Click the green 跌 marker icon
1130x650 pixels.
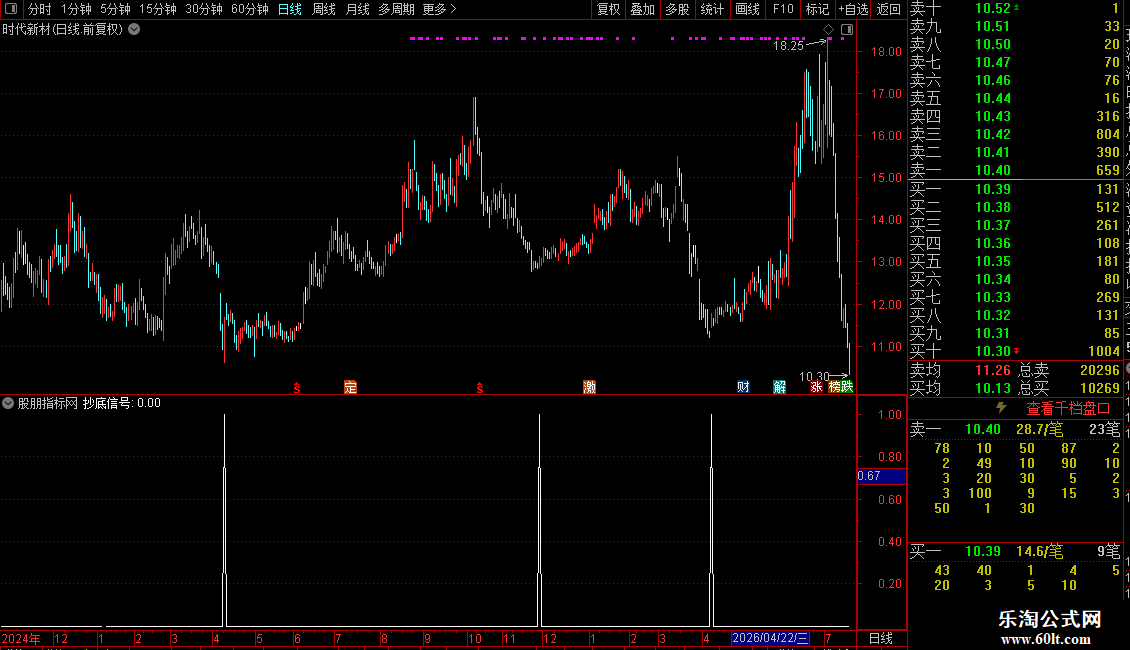(x=847, y=387)
